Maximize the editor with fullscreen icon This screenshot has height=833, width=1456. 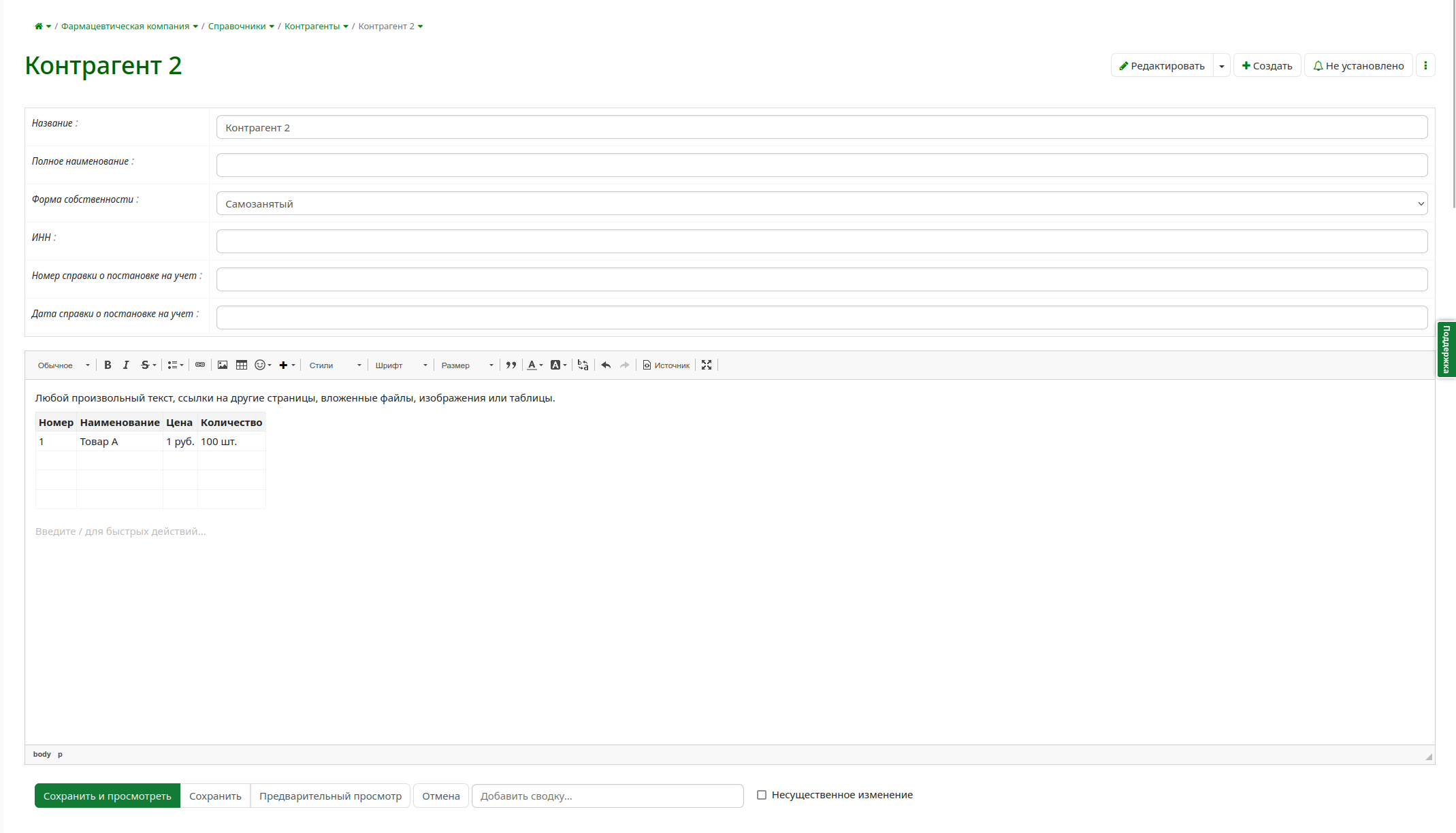pyautogui.click(x=707, y=365)
